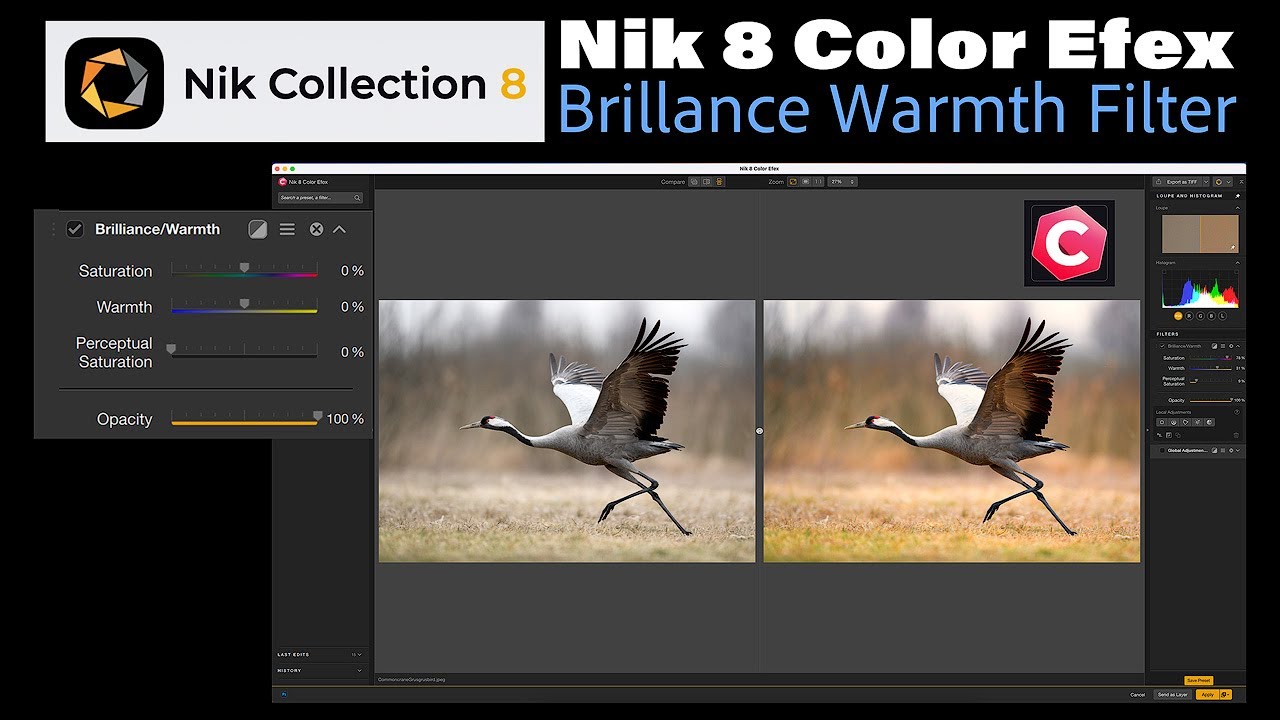Click the Local Adjustments help icon
Image resolution: width=1280 pixels, height=720 pixels.
click(1237, 412)
